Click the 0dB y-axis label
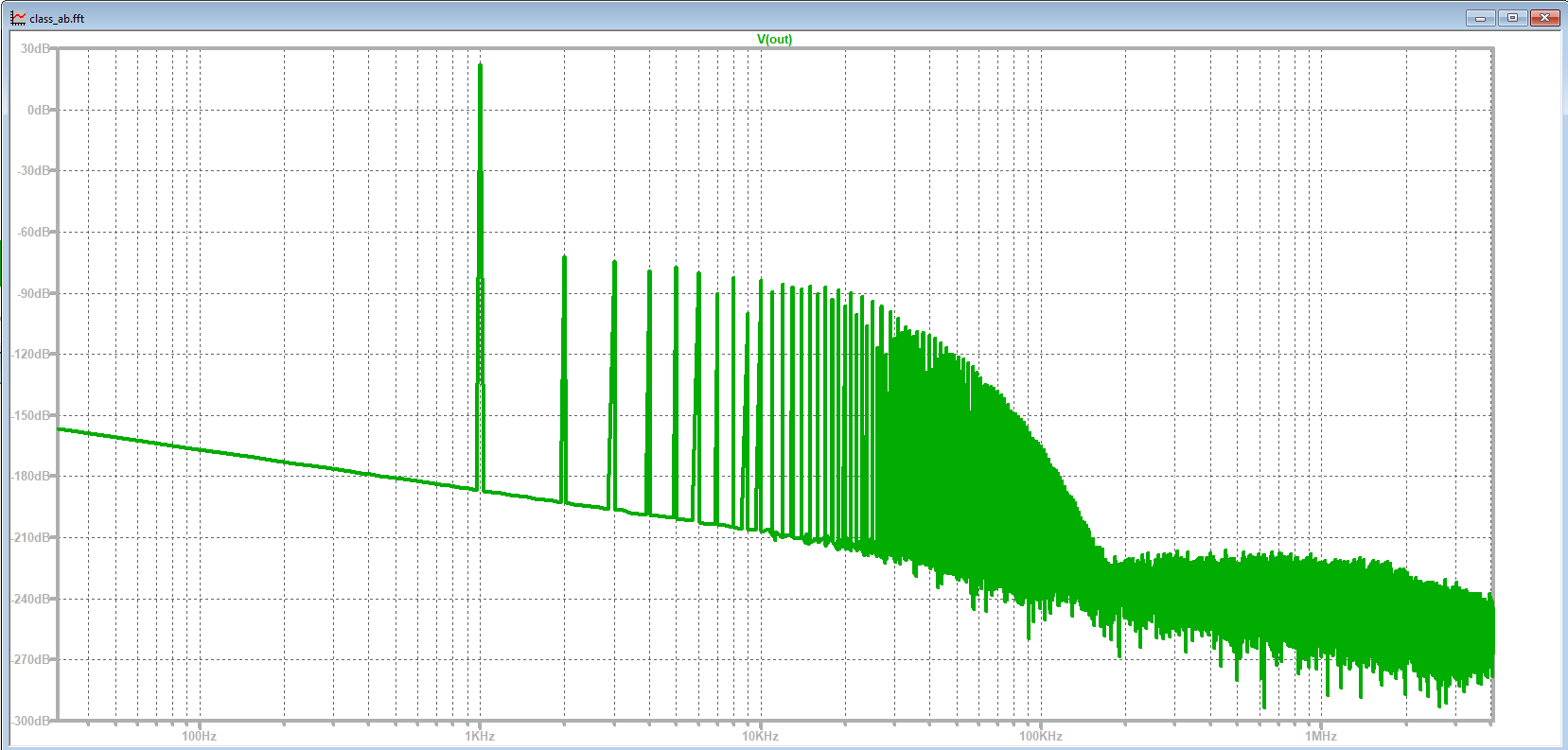 pyautogui.click(x=39, y=110)
